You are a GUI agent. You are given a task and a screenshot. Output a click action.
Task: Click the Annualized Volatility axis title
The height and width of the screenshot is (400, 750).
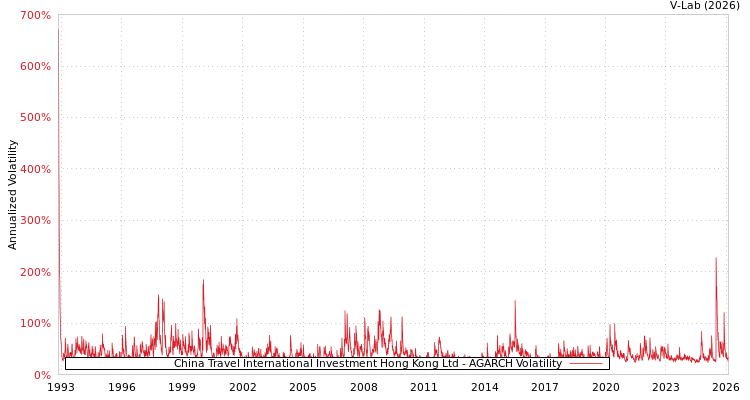pyautogui.click(x=12, y=195)
